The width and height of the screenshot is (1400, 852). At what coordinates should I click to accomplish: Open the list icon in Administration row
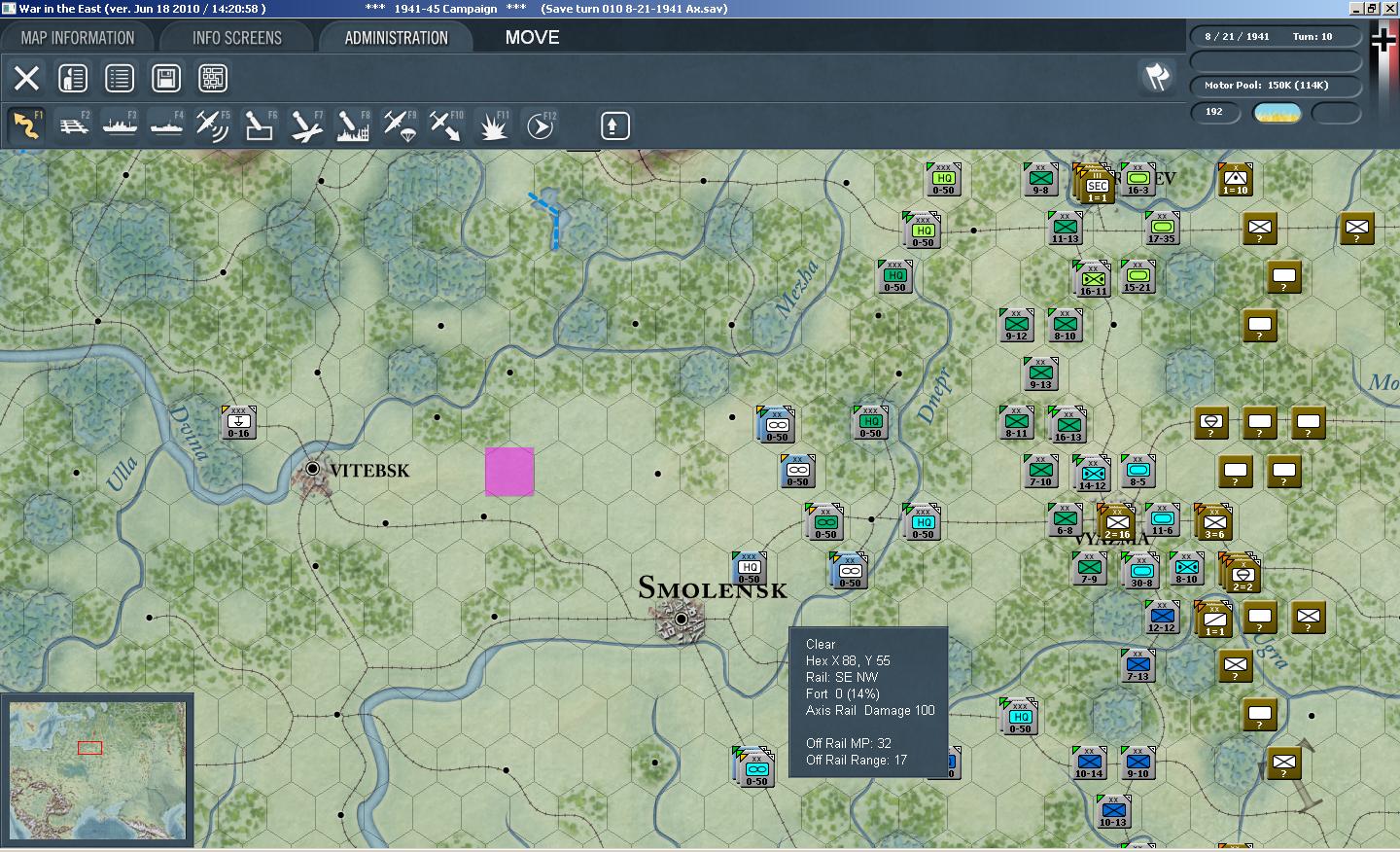120,78
